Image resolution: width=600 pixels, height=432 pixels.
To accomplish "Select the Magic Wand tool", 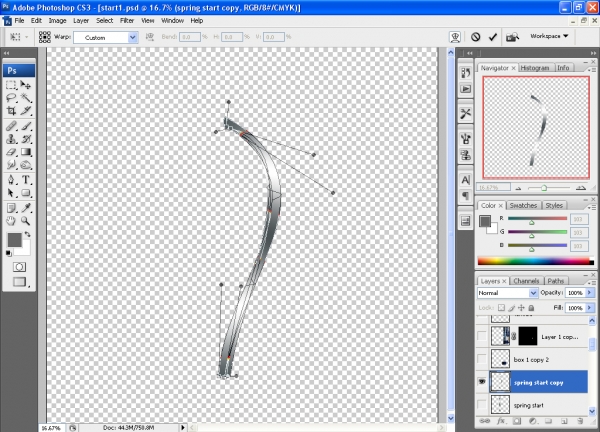I will pyautogui.click(x=26, y=98).
